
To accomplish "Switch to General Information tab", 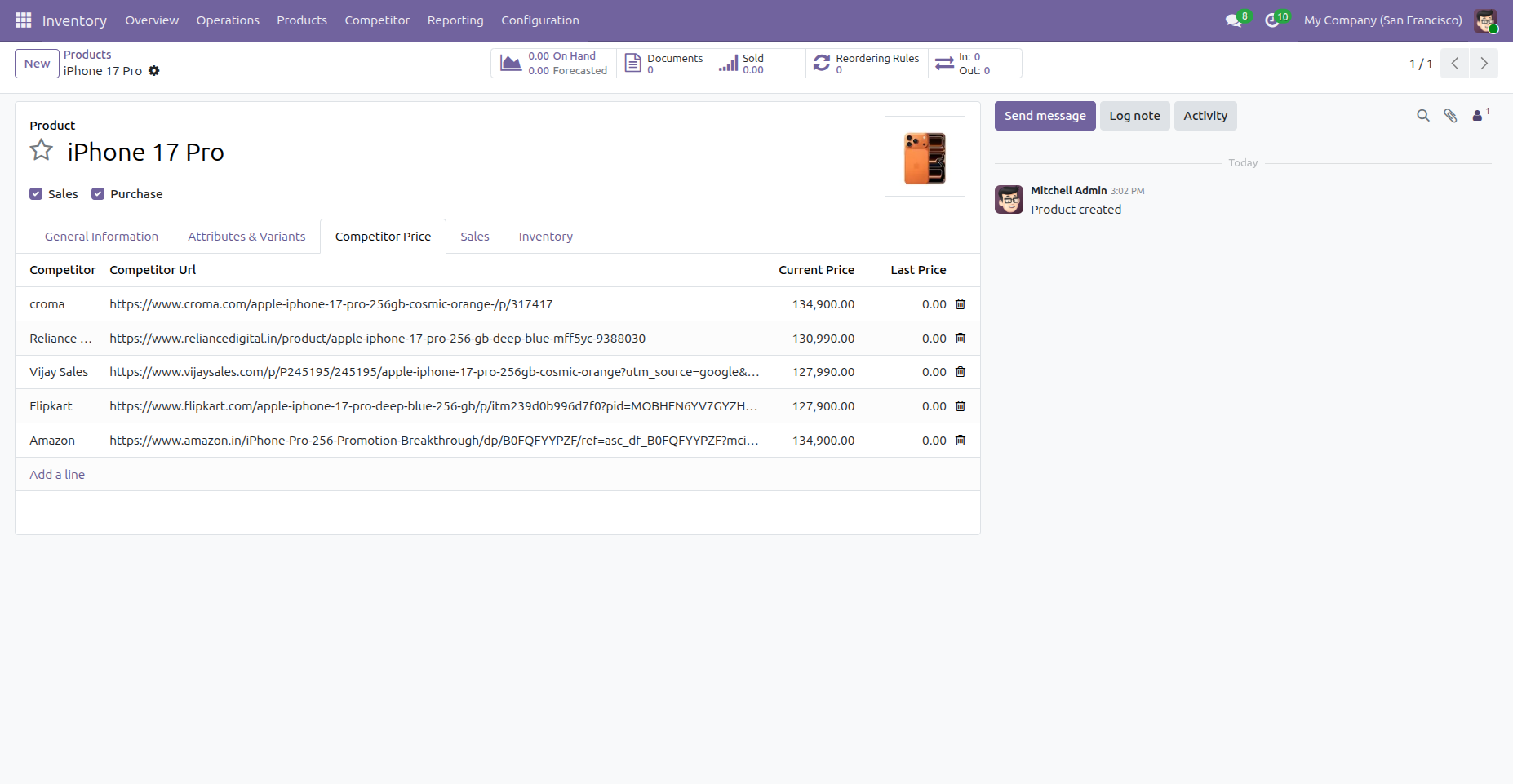I will pos(102,237).
